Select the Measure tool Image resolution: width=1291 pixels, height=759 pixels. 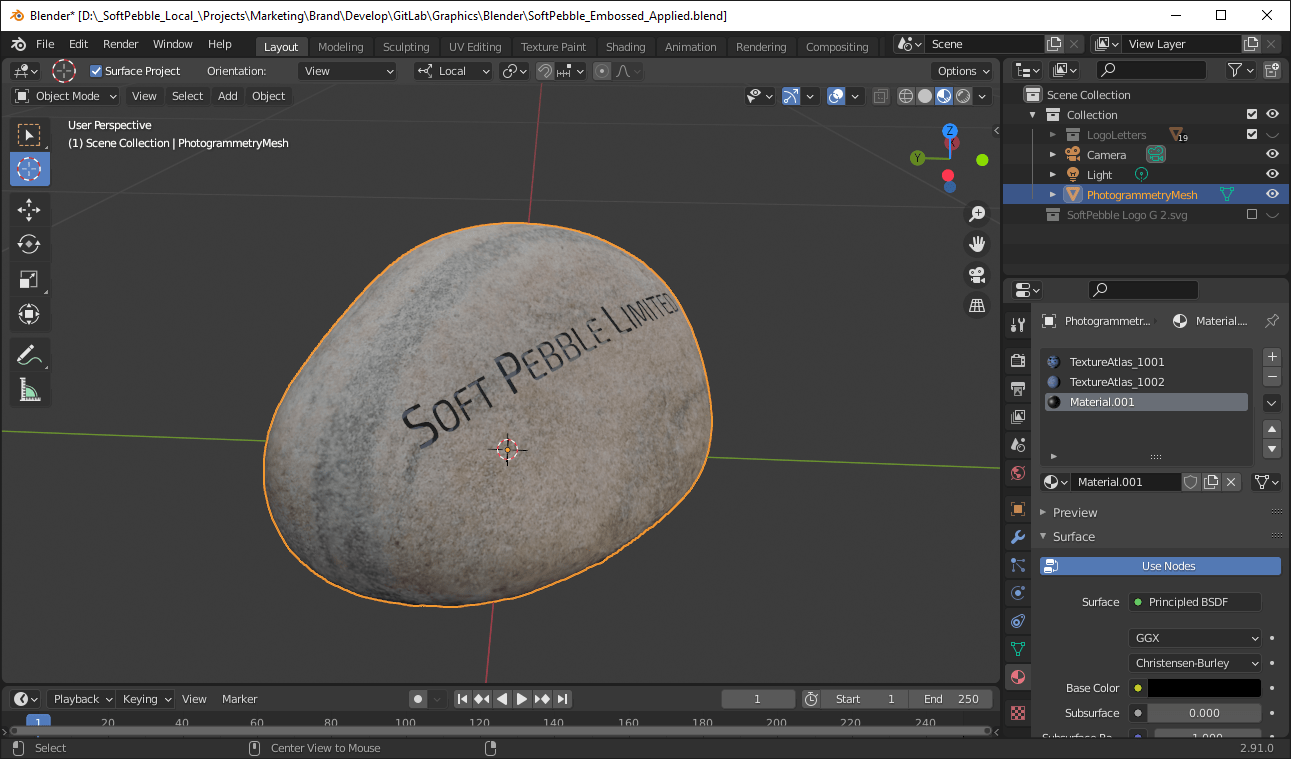(x=29, y=390)
